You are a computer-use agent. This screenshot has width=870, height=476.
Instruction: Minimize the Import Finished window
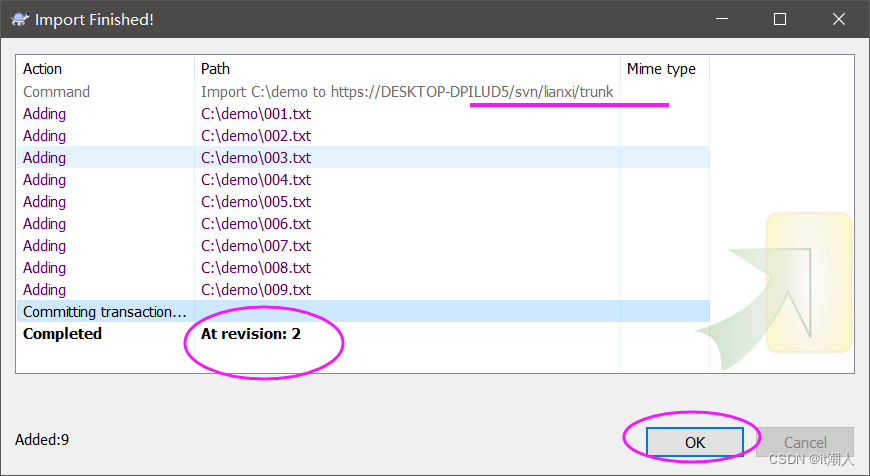pos(722,19)
